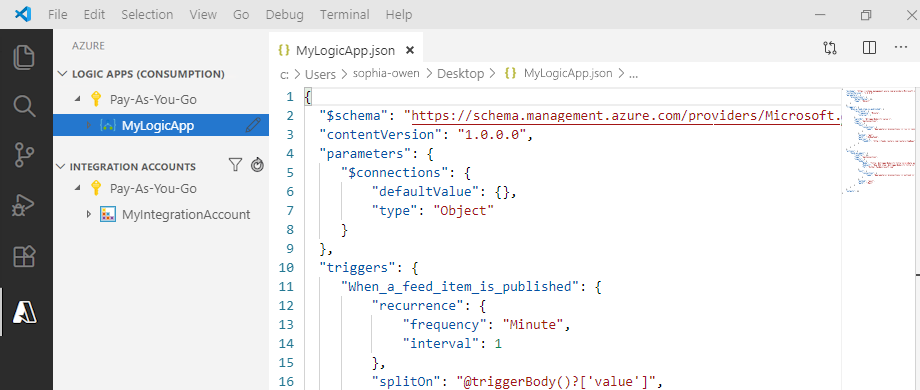Click line number 10 in the gutter
This screenshot has width=920, height=390.
coord(287,267)
